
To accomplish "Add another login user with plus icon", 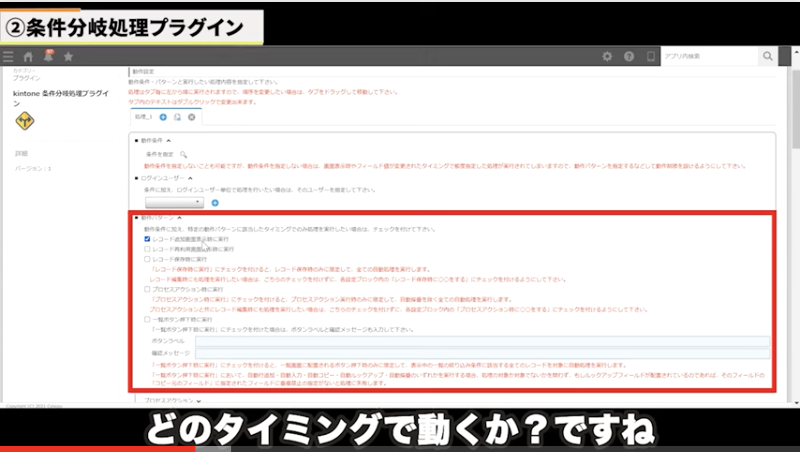I will tap(214, 202).
